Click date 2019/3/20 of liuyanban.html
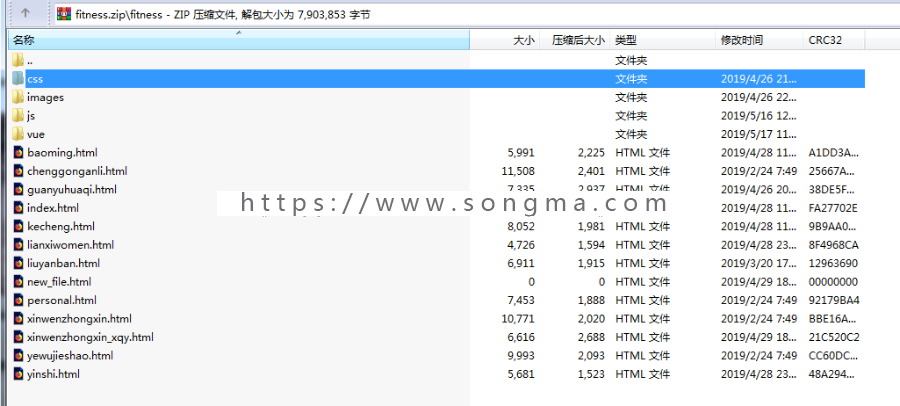900x406 pixels. click(x=759, y=264)
